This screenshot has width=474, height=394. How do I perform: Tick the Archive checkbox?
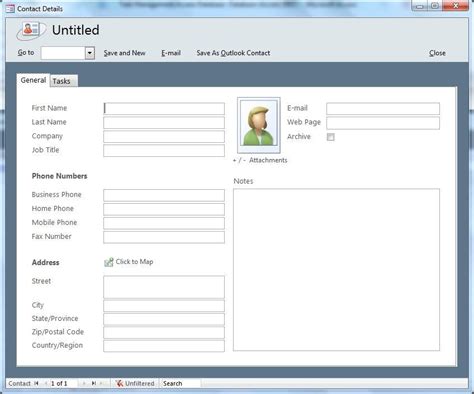[330, 137]
